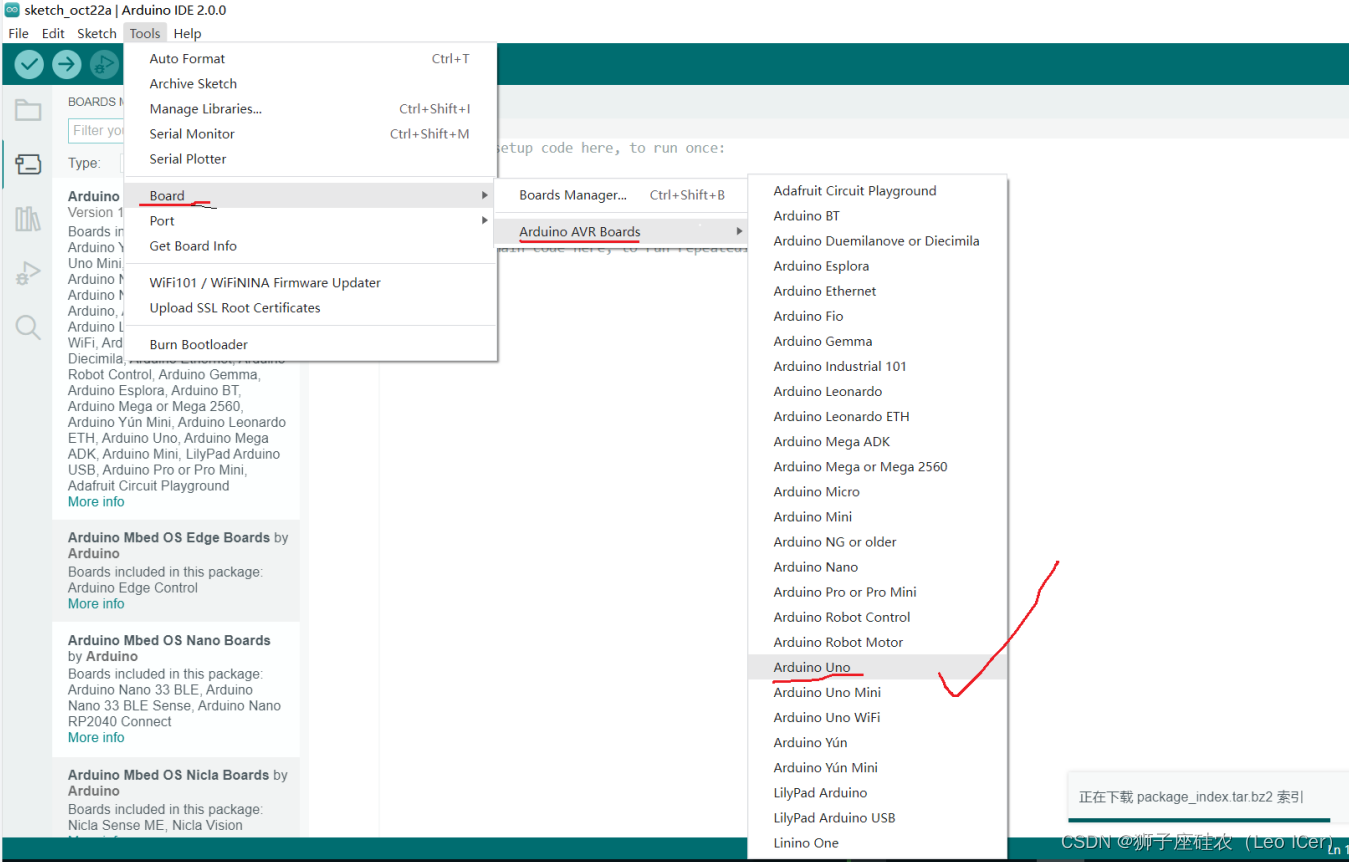
Task: Select Arduino Mini board
Action: coord(878,517)
